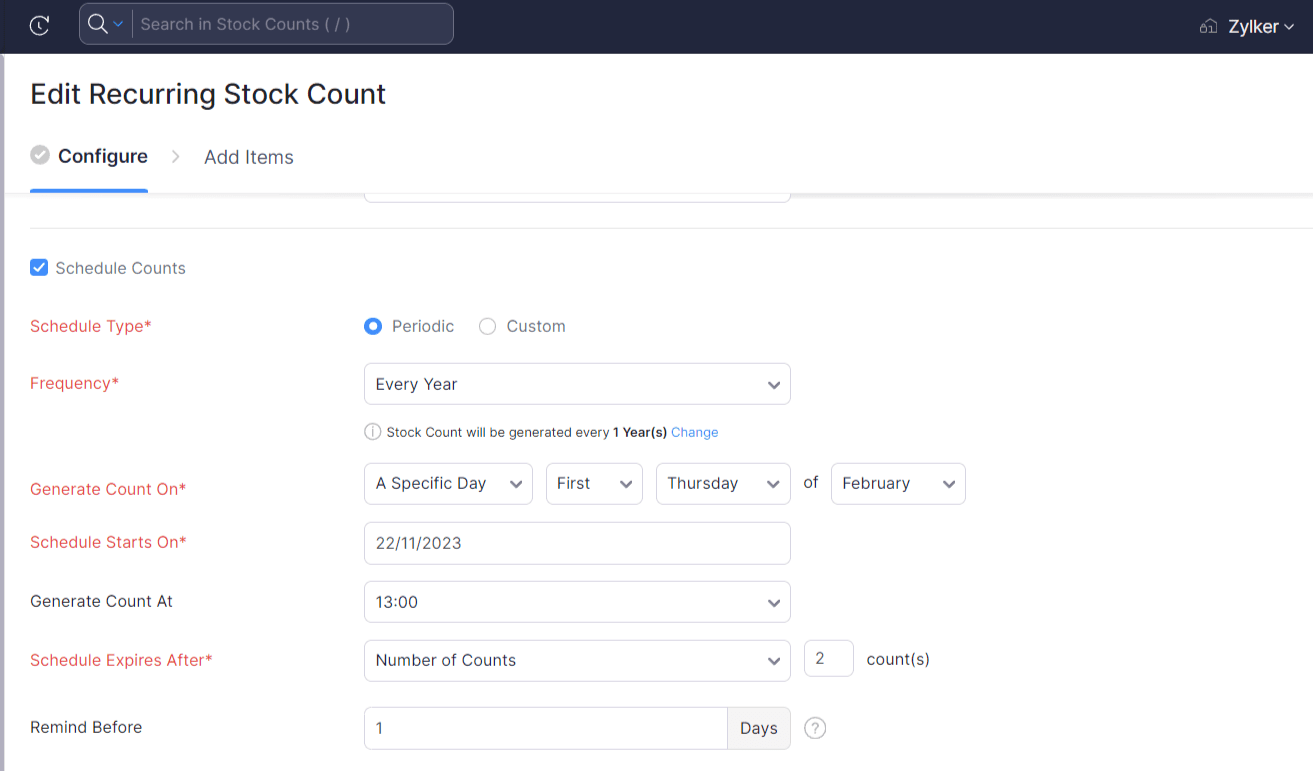Open the Frequency dropdown showing Every Year
The height and width of the screenshot is (771, 1313).
pyautogui.click(x=577, y=384)
